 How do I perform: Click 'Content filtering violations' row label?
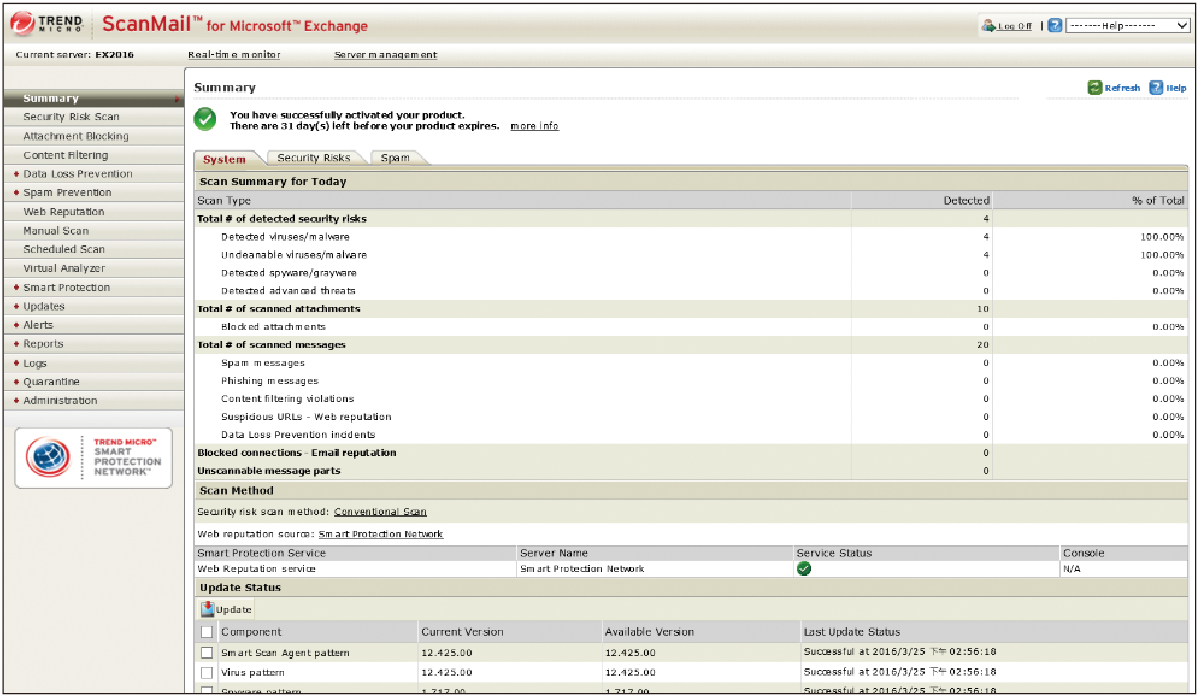[x=288, y=399]
